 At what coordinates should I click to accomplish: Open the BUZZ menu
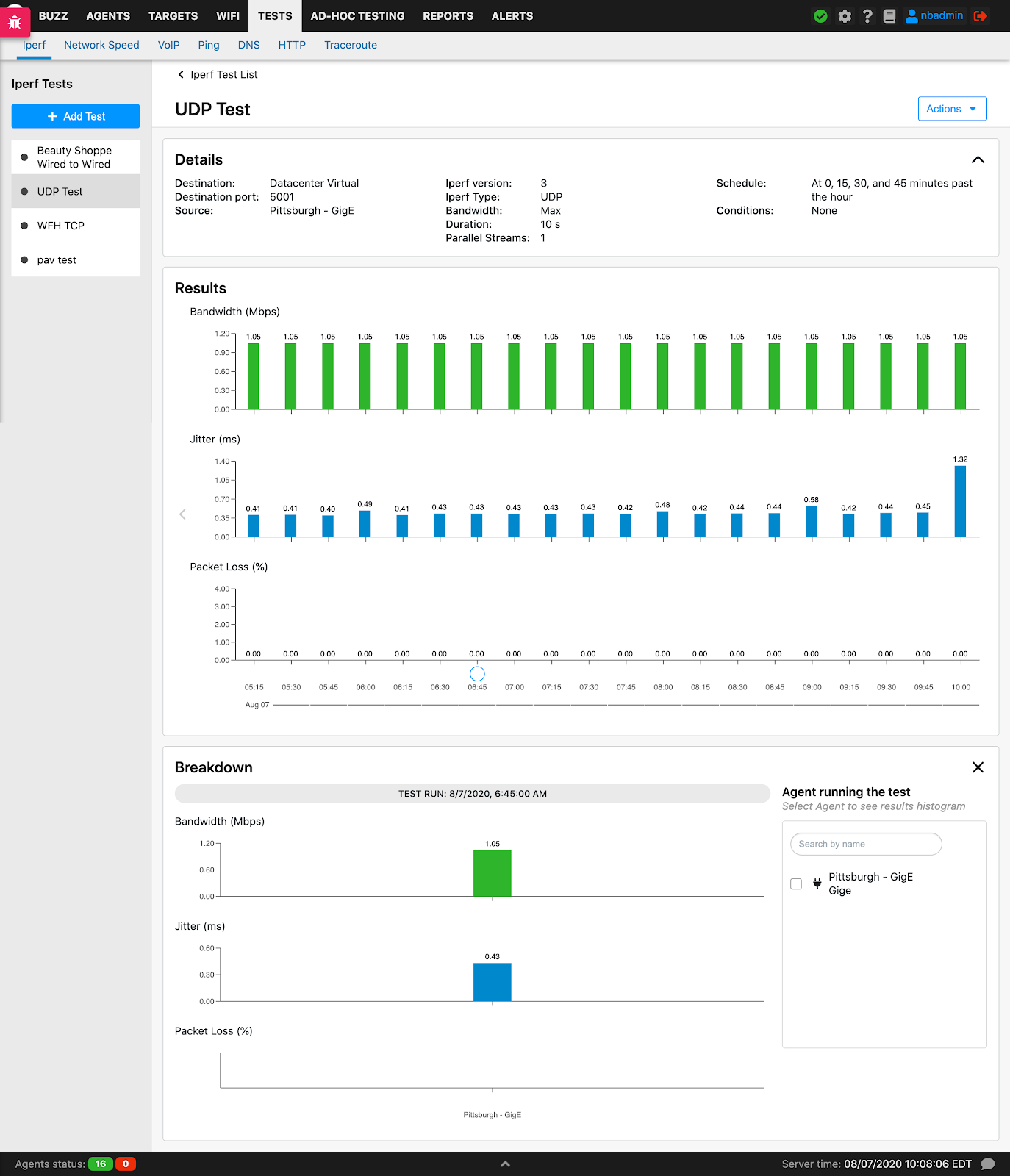click(53, 16)
